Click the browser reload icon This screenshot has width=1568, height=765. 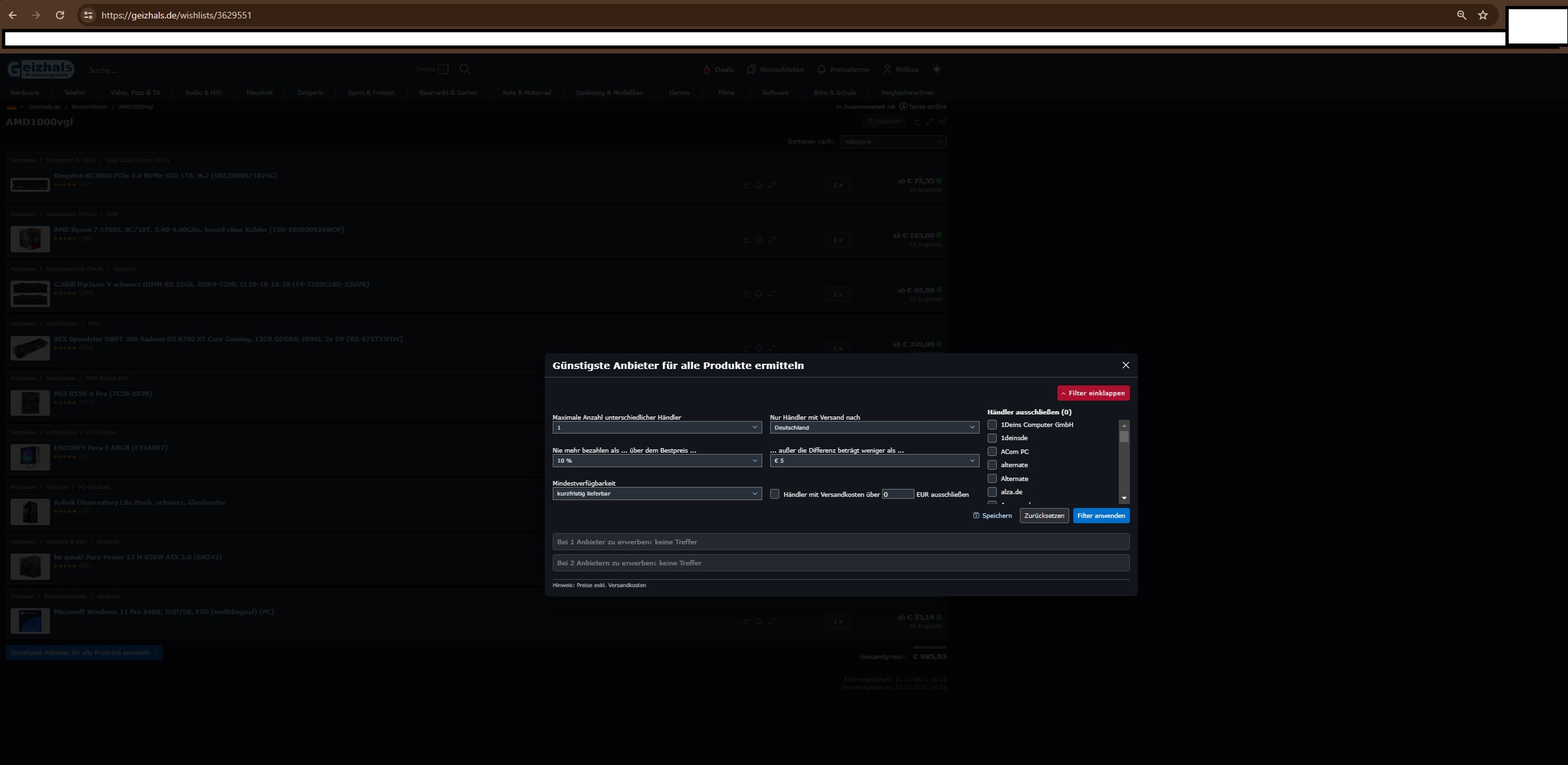[60, 15]
